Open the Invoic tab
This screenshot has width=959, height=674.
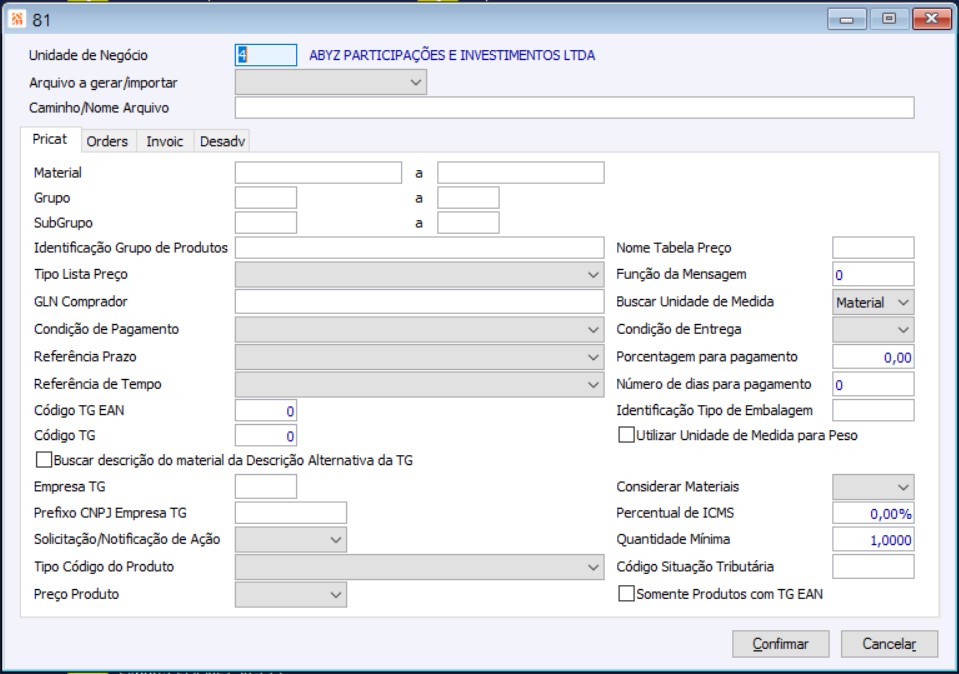165,141
